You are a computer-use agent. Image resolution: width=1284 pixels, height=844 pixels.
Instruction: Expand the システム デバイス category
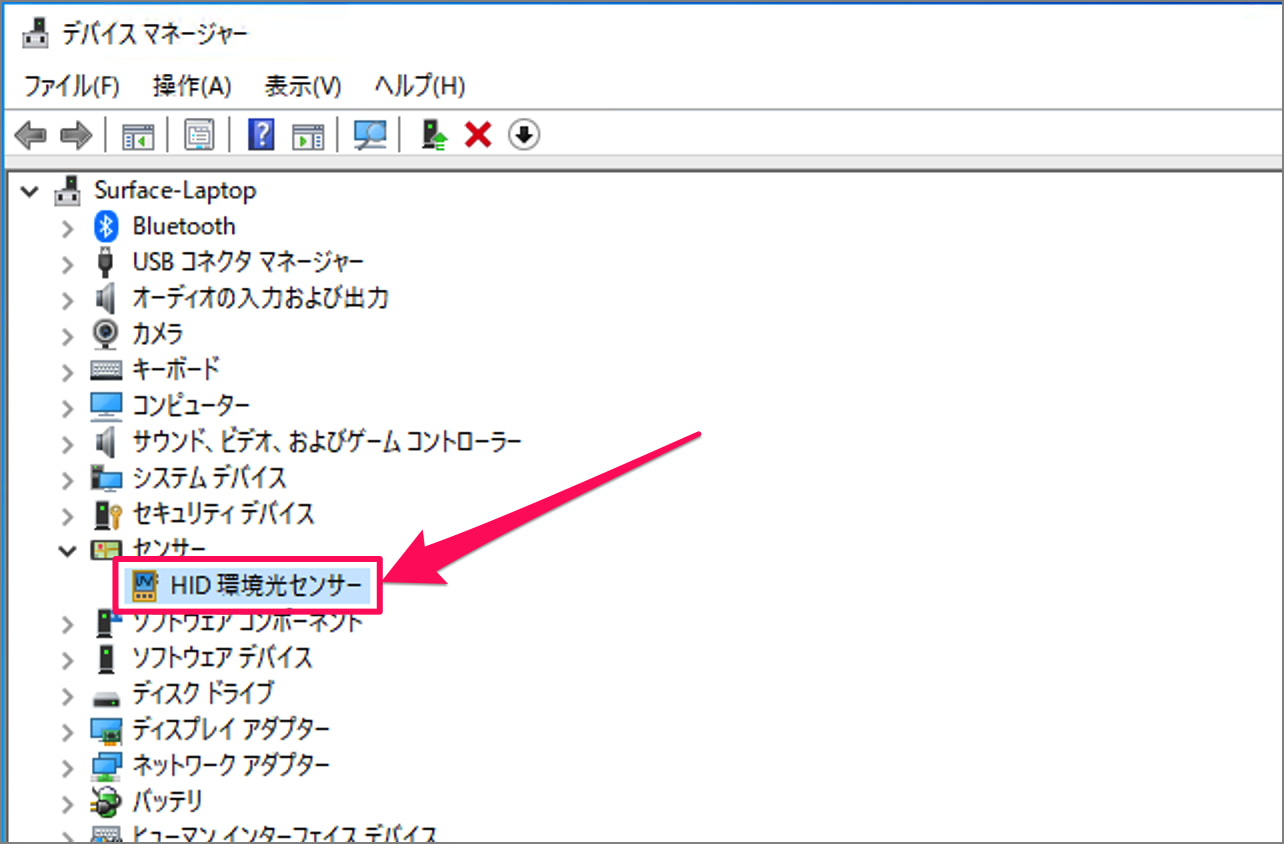67,480
